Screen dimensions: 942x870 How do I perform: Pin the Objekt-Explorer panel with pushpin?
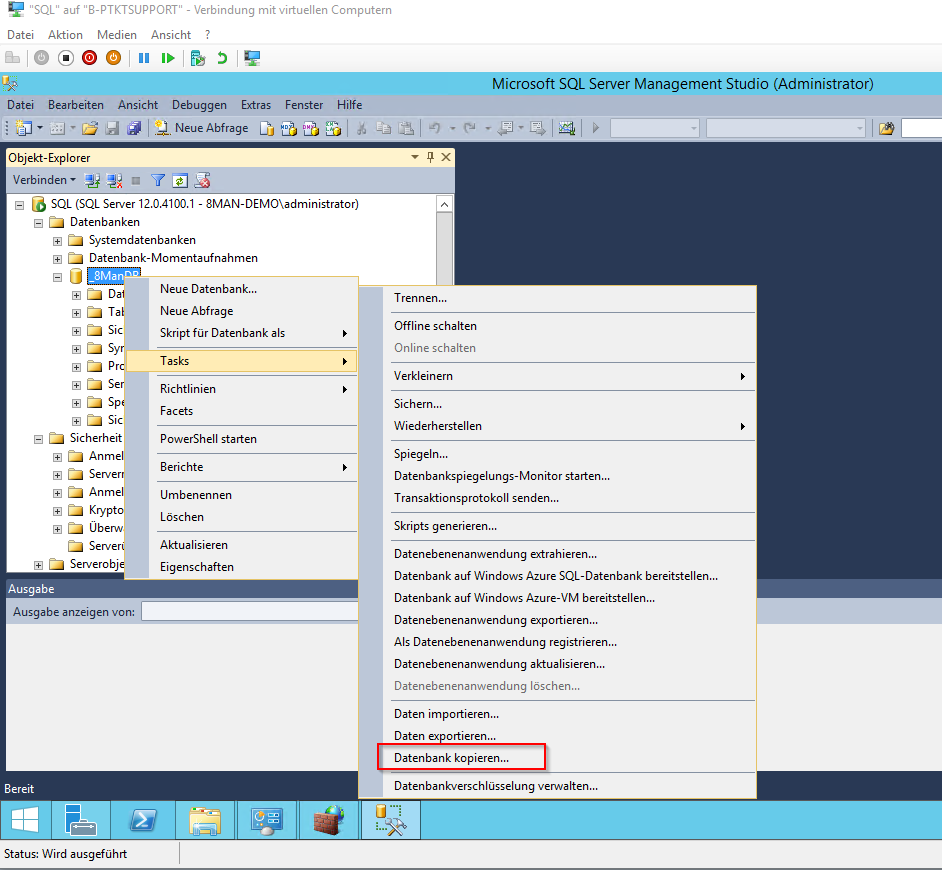pos(431,158)
